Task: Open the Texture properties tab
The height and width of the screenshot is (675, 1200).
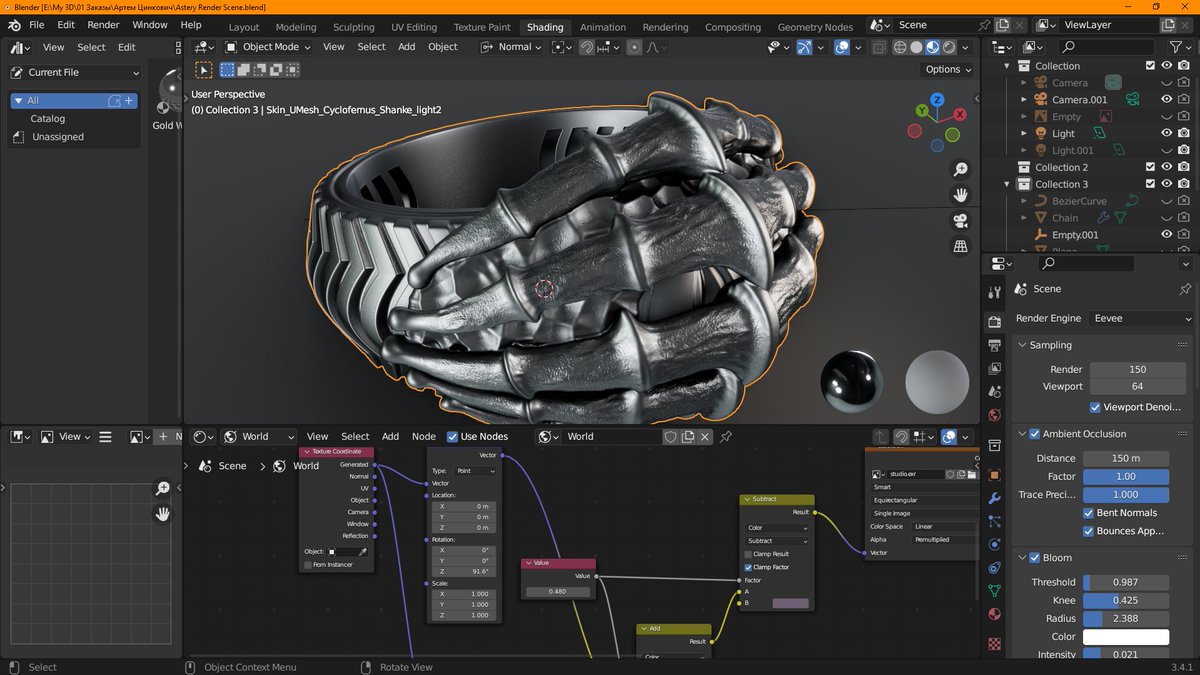Action: tap(994, 643)
